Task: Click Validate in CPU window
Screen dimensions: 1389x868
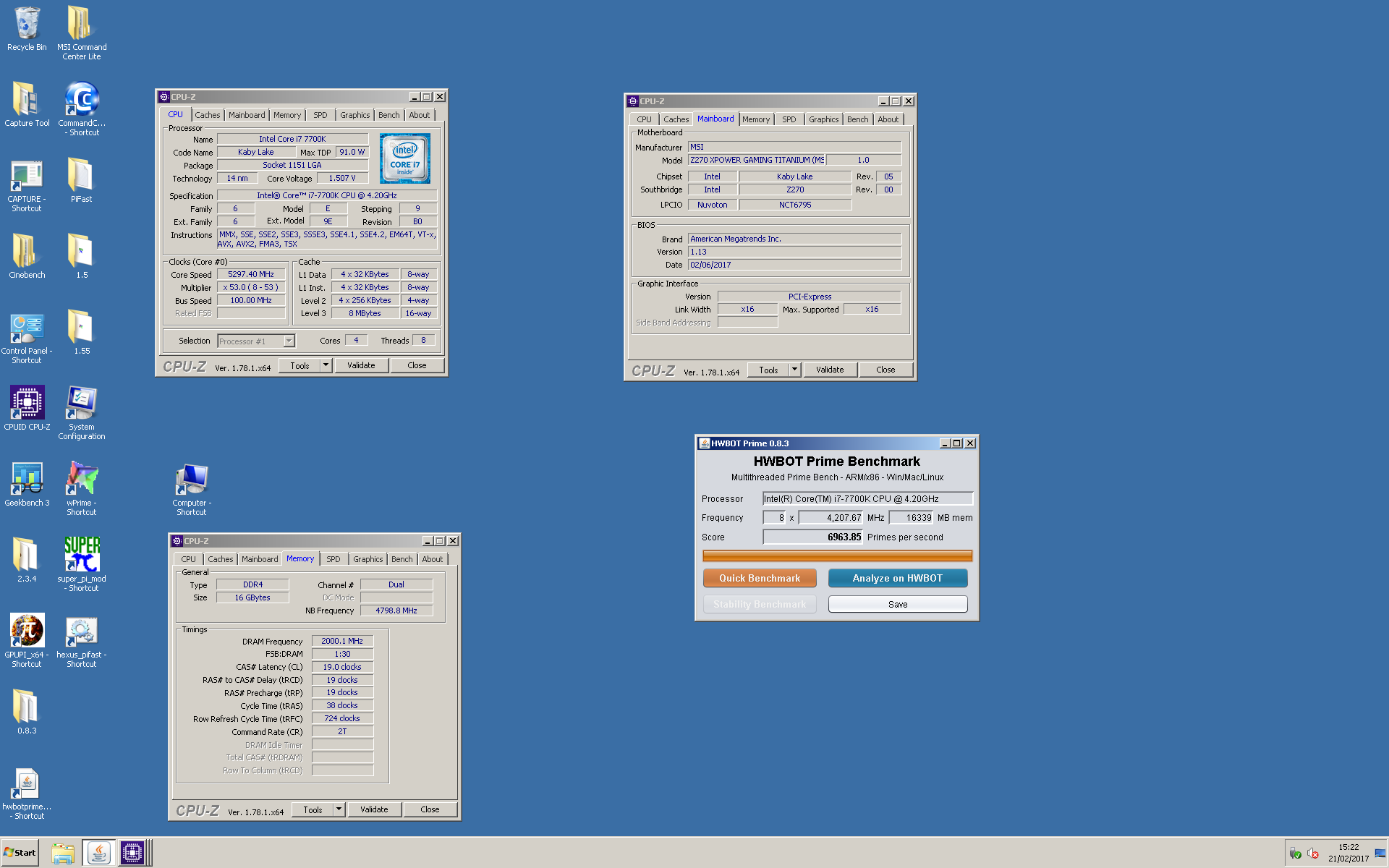Action: (x=361, y=365)
